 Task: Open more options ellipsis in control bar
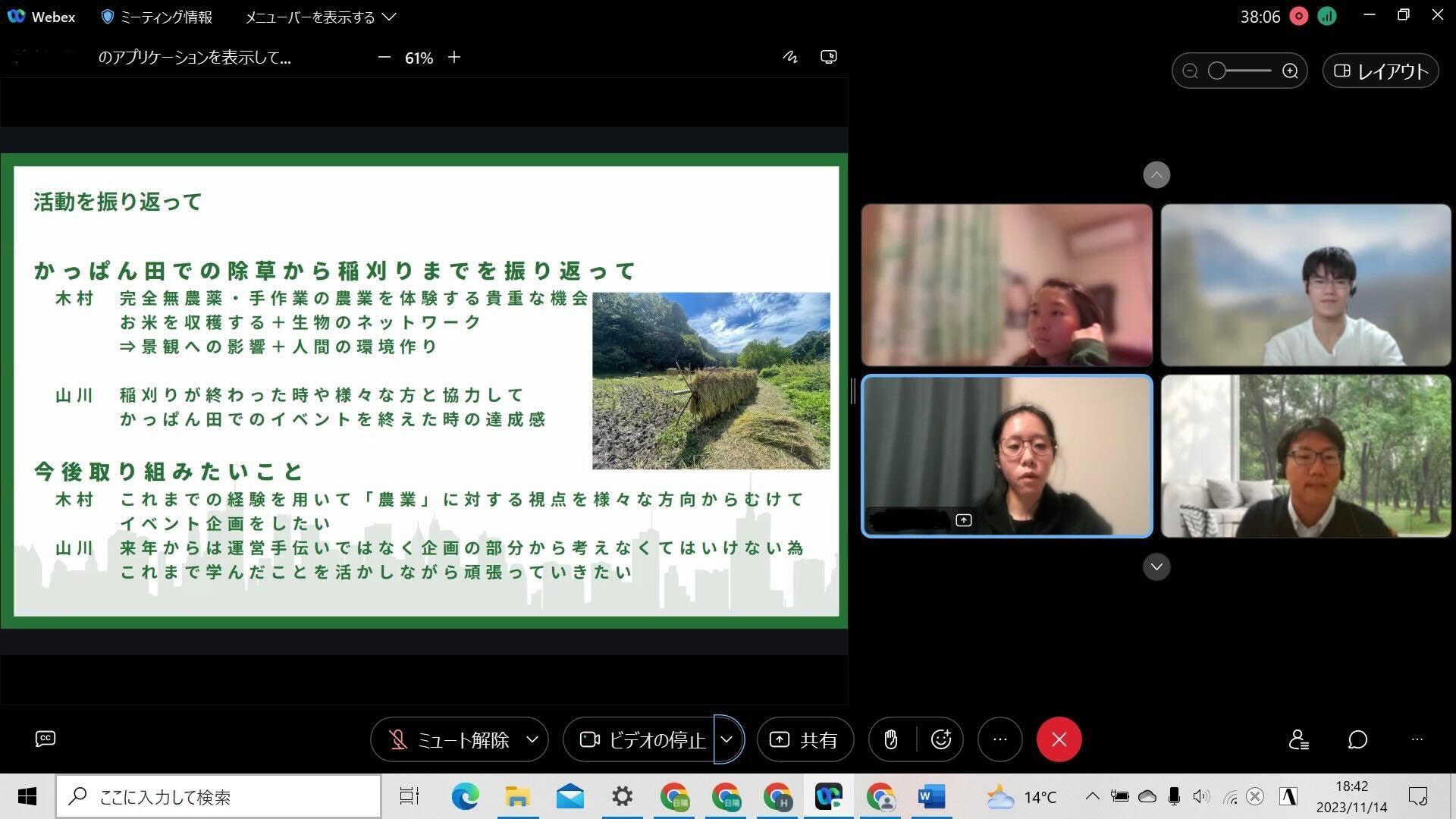coord(1000,739)
